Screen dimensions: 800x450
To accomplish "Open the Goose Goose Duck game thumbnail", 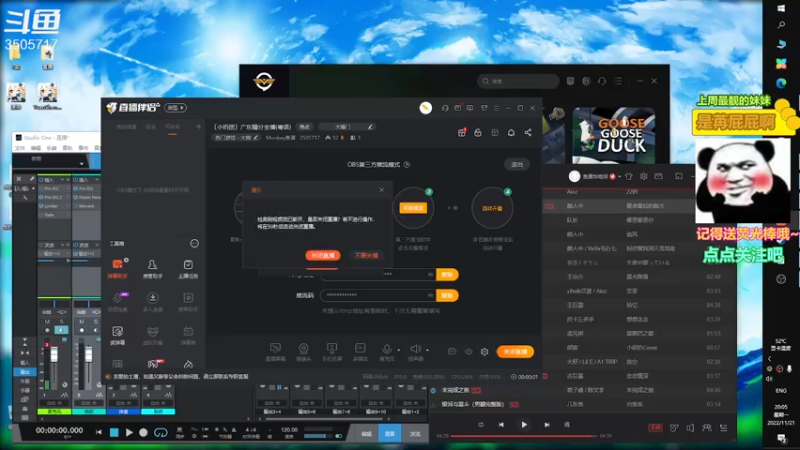I will coord(613,136).
